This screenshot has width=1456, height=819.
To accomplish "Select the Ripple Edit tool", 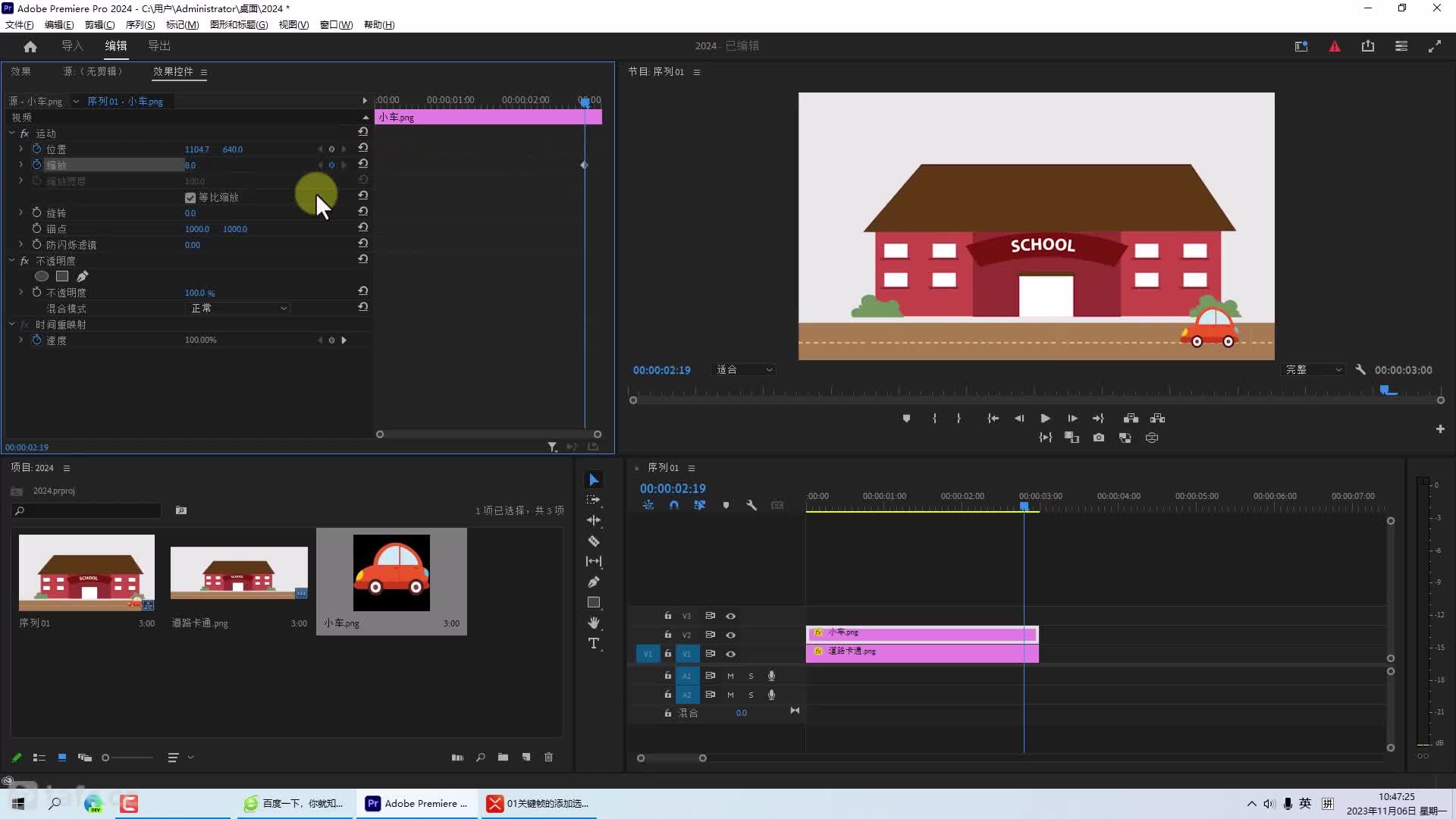I will point(594,520).
